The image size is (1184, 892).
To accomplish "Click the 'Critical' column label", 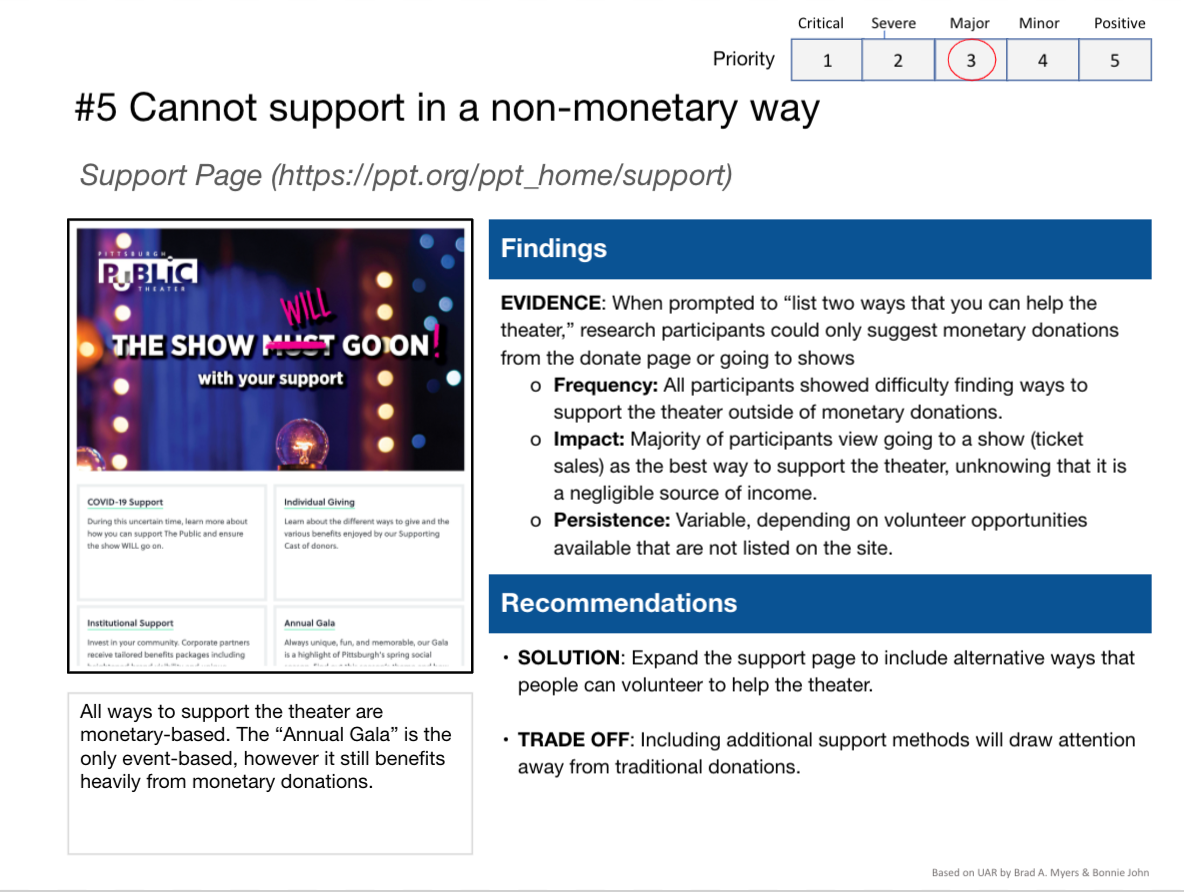I will 821,23.
